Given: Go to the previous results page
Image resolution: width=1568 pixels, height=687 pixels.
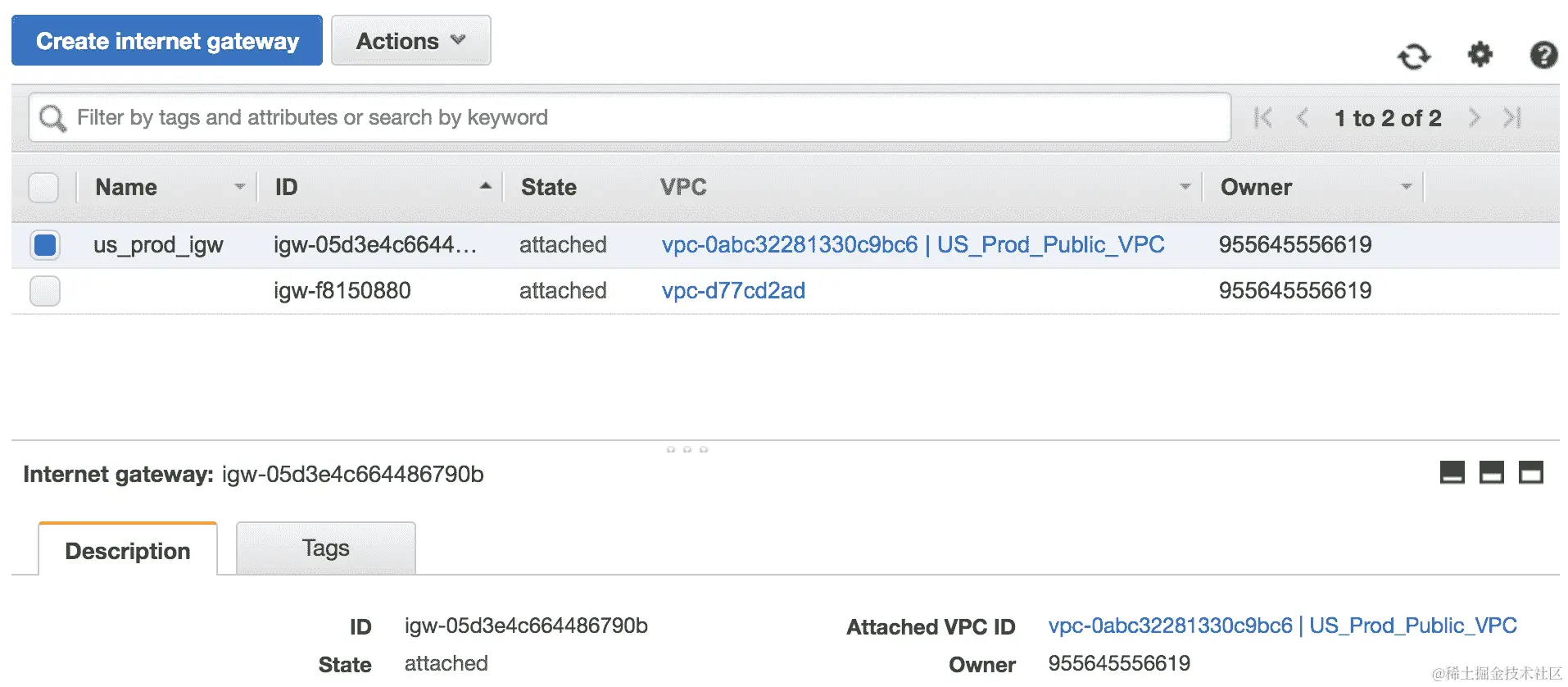Looking at the screenshot, I should [1302, 118].
